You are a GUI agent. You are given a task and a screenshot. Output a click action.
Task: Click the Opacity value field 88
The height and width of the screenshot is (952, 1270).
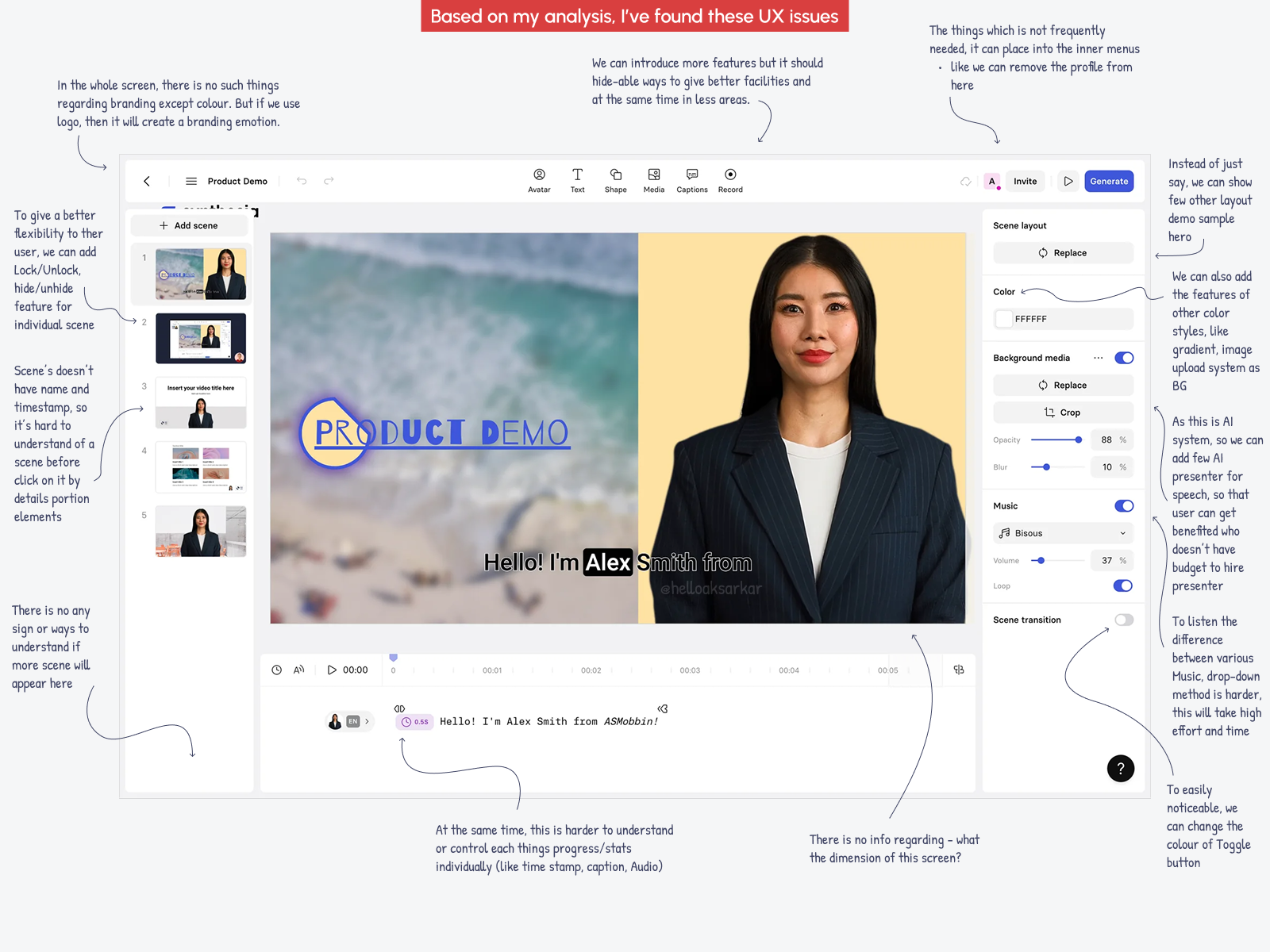coord(1112,440)
